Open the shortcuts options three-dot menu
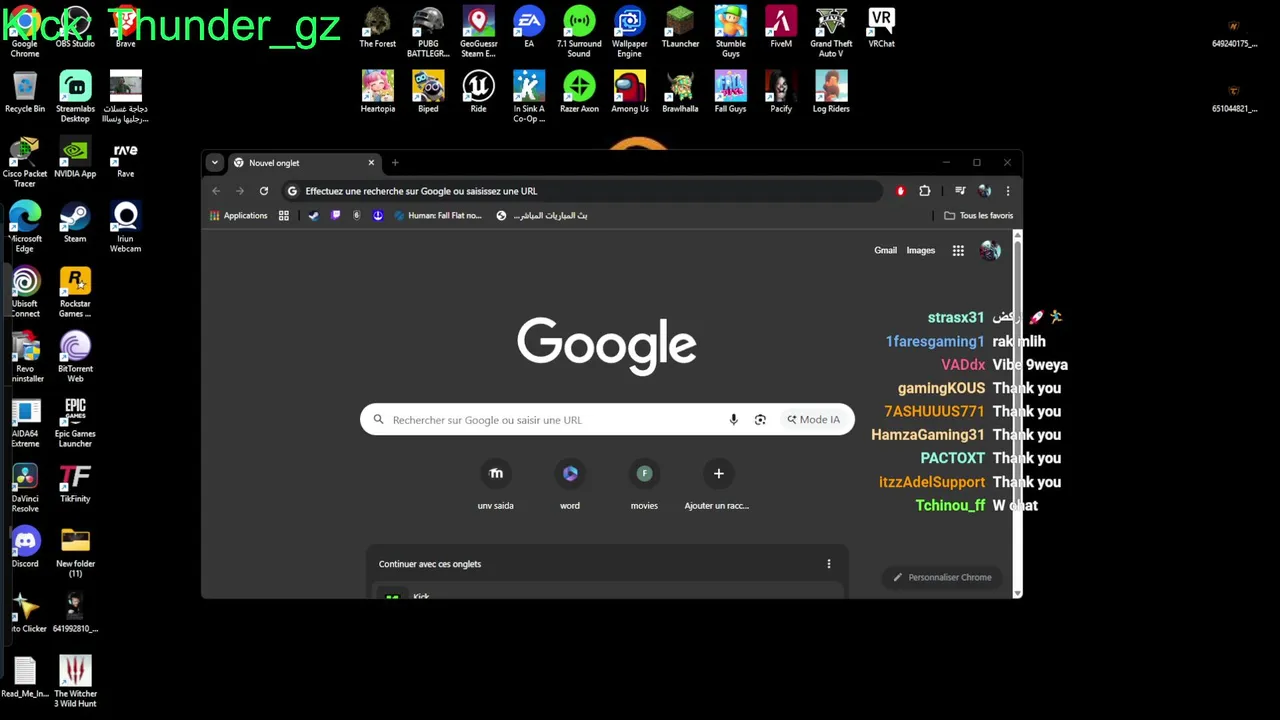 point(828,564)
